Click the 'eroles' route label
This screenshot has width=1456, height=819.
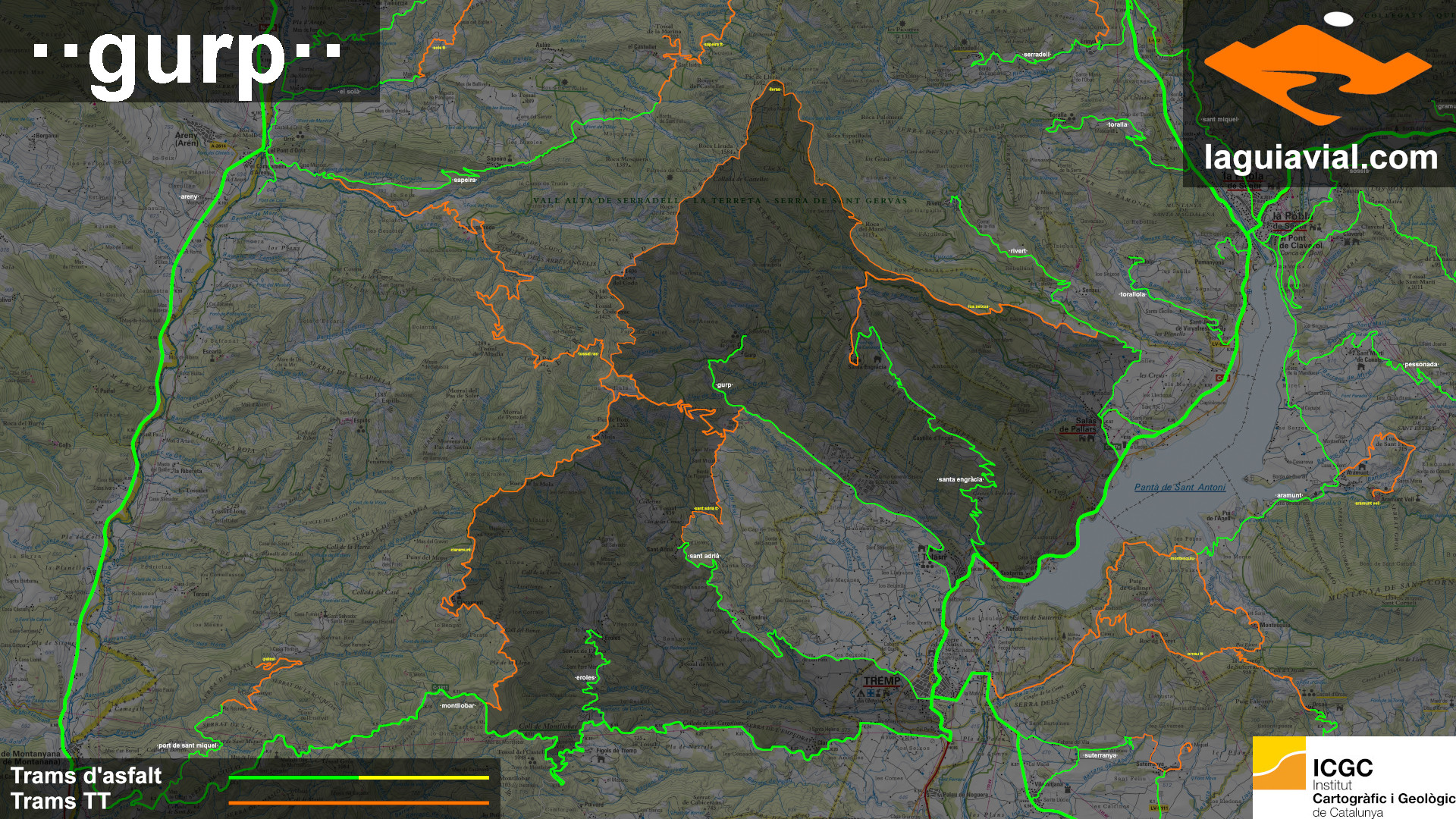[x=585, y=677]
